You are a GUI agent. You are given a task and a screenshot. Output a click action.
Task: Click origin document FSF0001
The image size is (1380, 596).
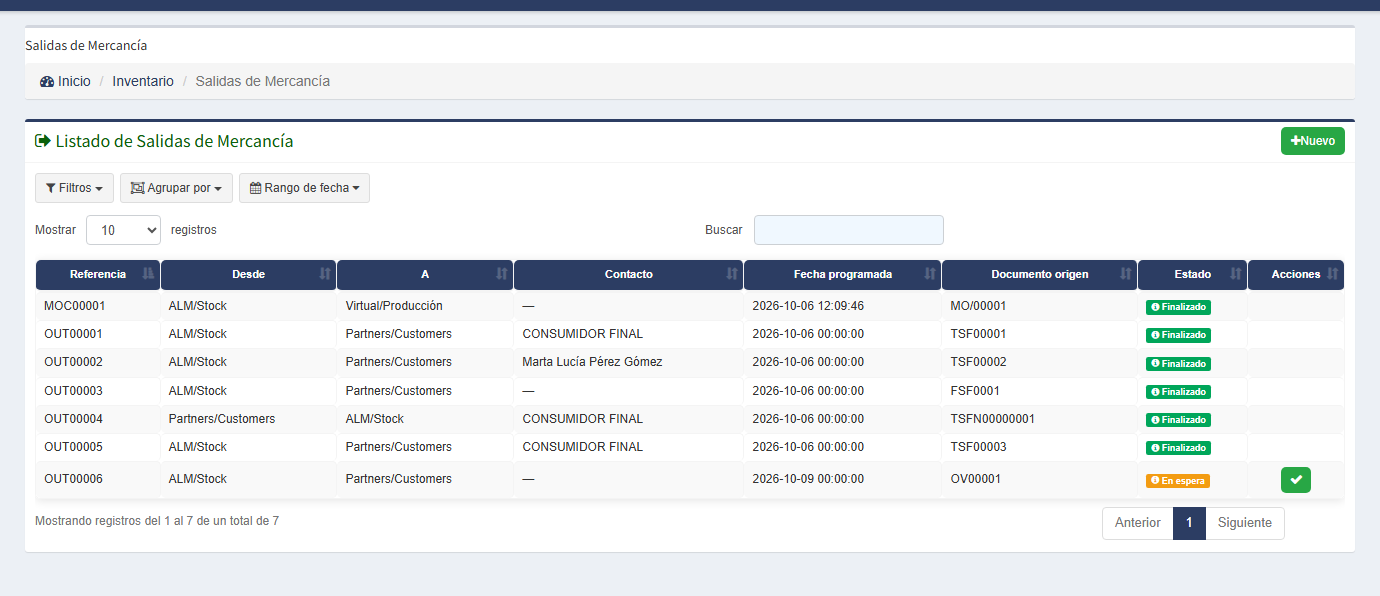point(975,391)
